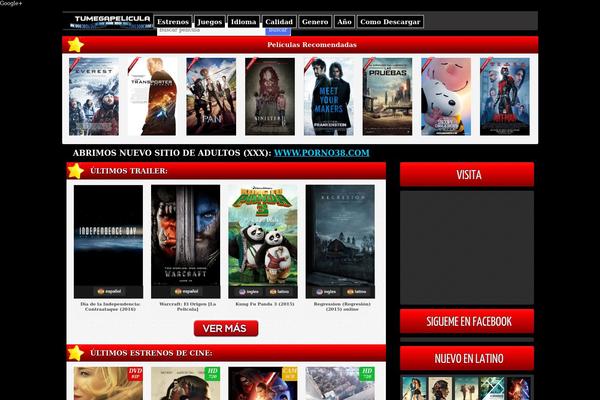Open the Sinister movie poster

pyautogui.click(x=270, y=96)
